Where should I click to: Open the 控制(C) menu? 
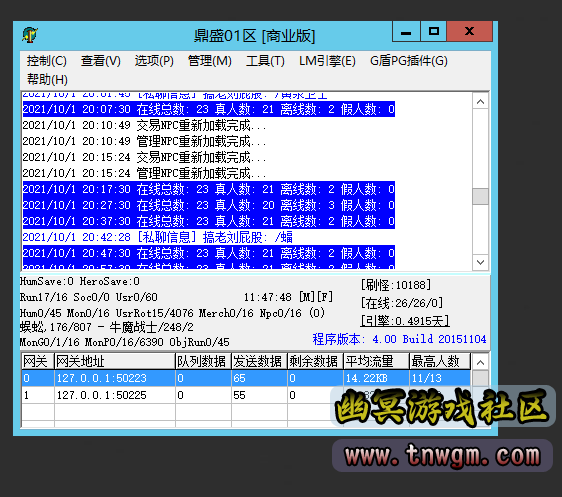tap(47, 61)
